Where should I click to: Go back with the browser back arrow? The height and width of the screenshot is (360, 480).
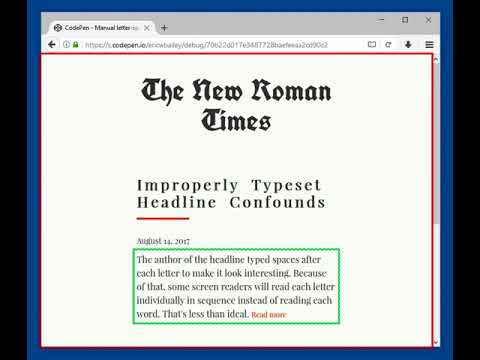coord(52,45)
